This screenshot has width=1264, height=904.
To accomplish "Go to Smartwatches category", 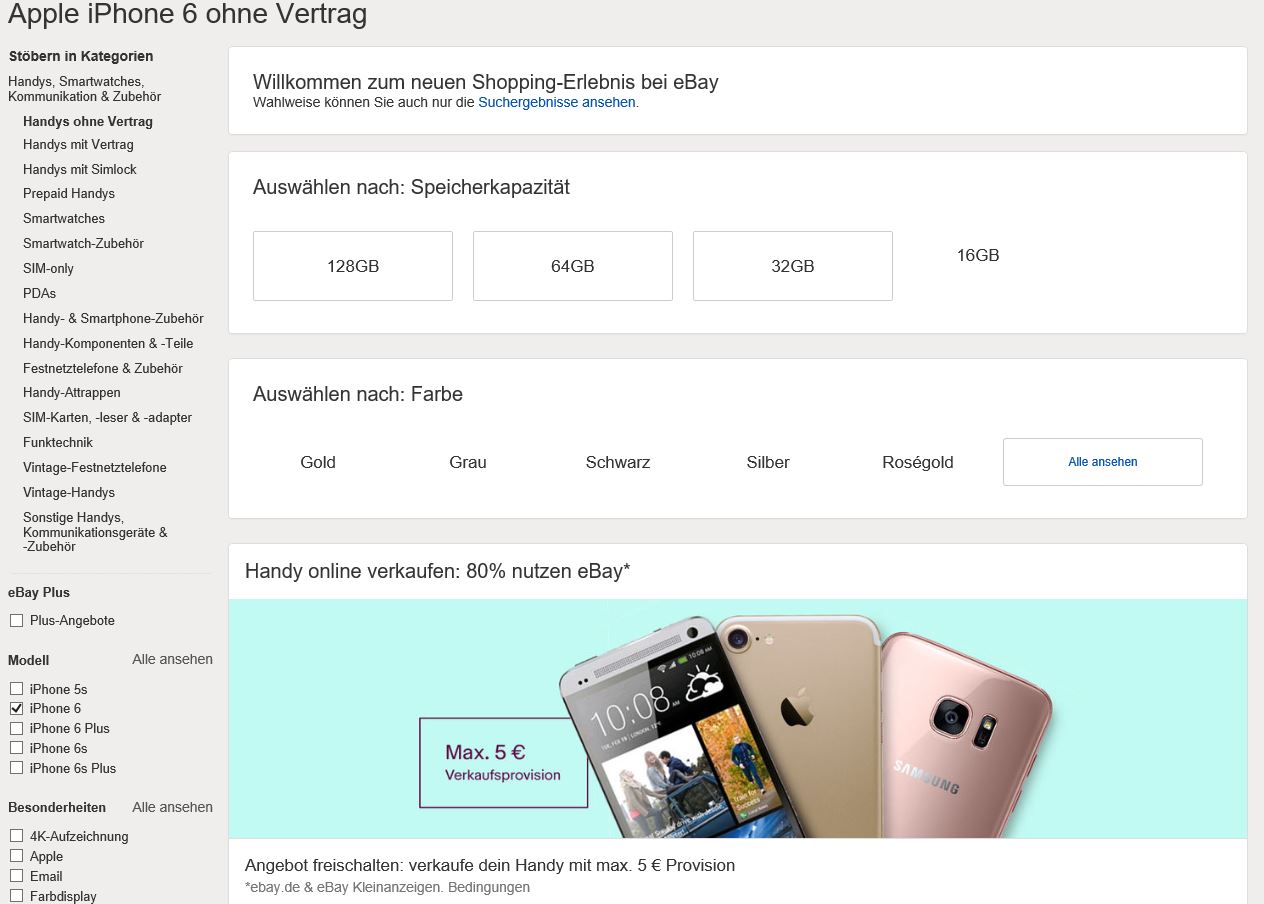I will [64, 218].
